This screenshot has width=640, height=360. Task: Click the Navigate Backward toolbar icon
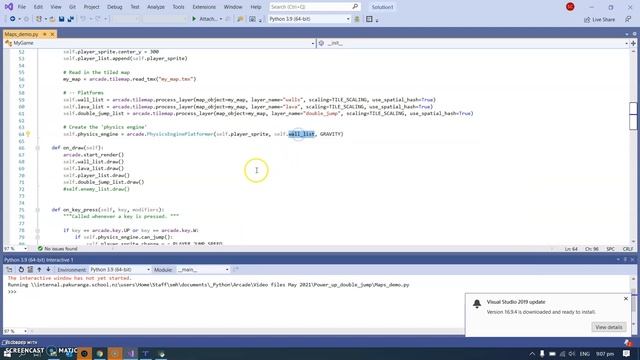(x=12, y=19)
